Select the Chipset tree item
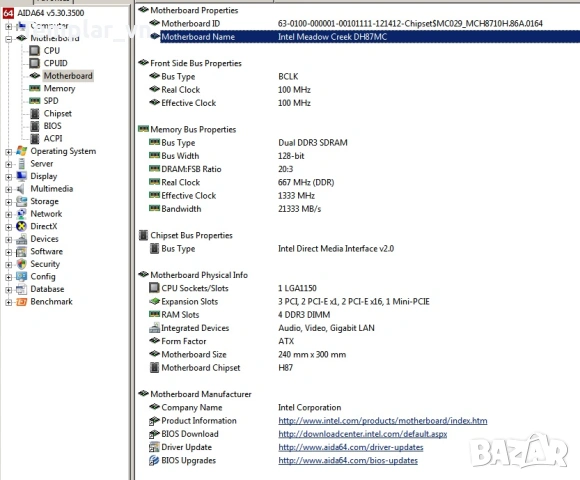The height and width of the screenshot is (480, 580). (58, 113)
